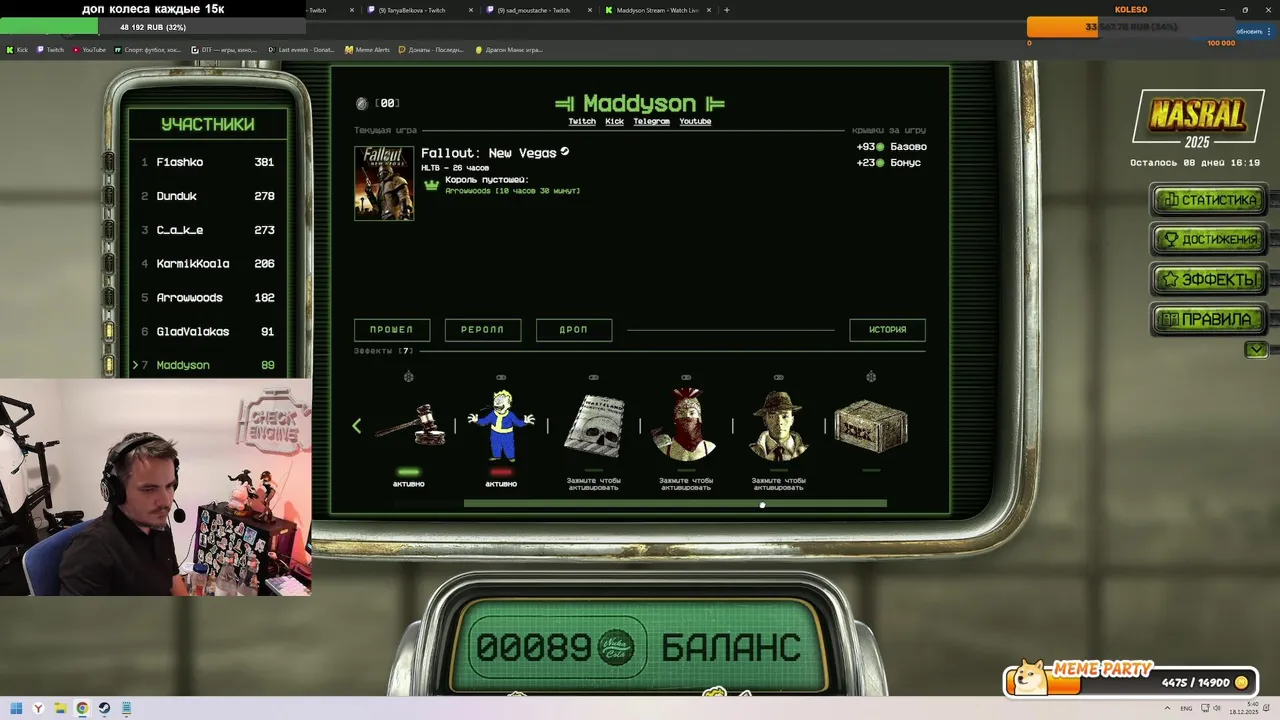1280x720 pixels.
Task: Open Maddyson's Kick link
Action: (614, 122)
